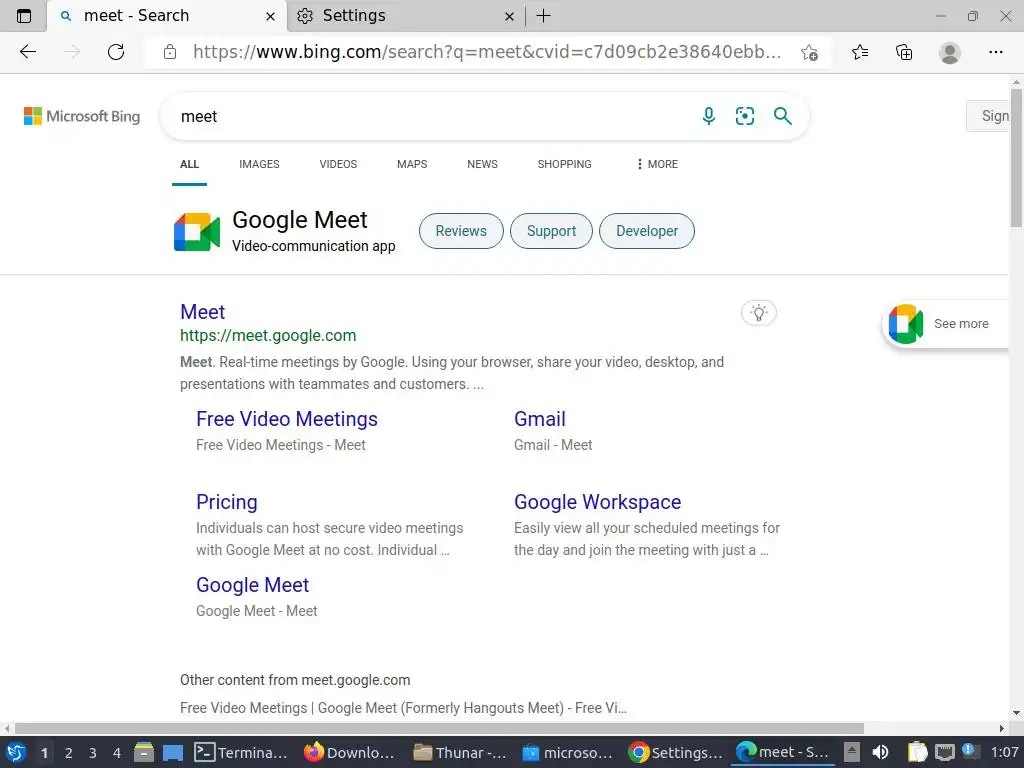Click the 'Video-communication app' subtitle text
This screenshot has height=768, width=1024.
313,246
